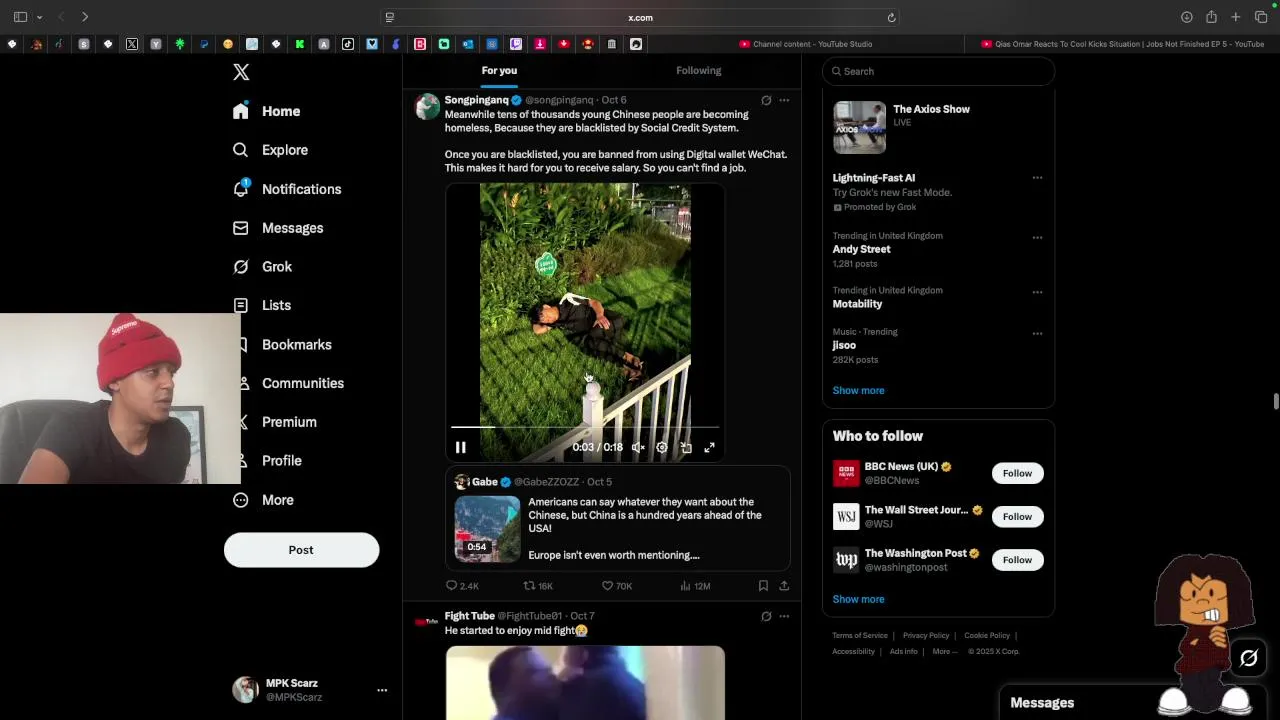Open Gabe's quoted video thumbnail
Screen dimensions: 1280x720
pyautogui.click(x=488, y=528)
